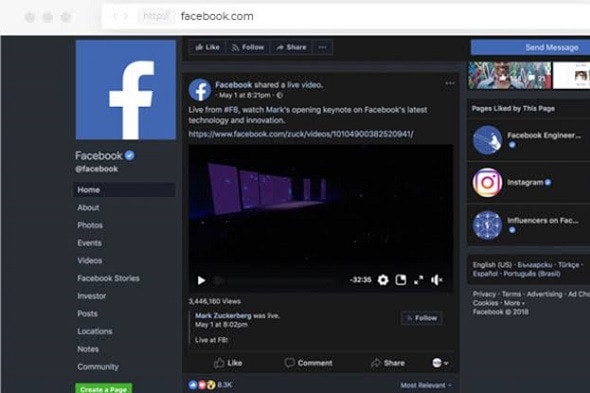Screen dimensions: 590x393
Task: Open Community section in sidebar
Action: 98,367
